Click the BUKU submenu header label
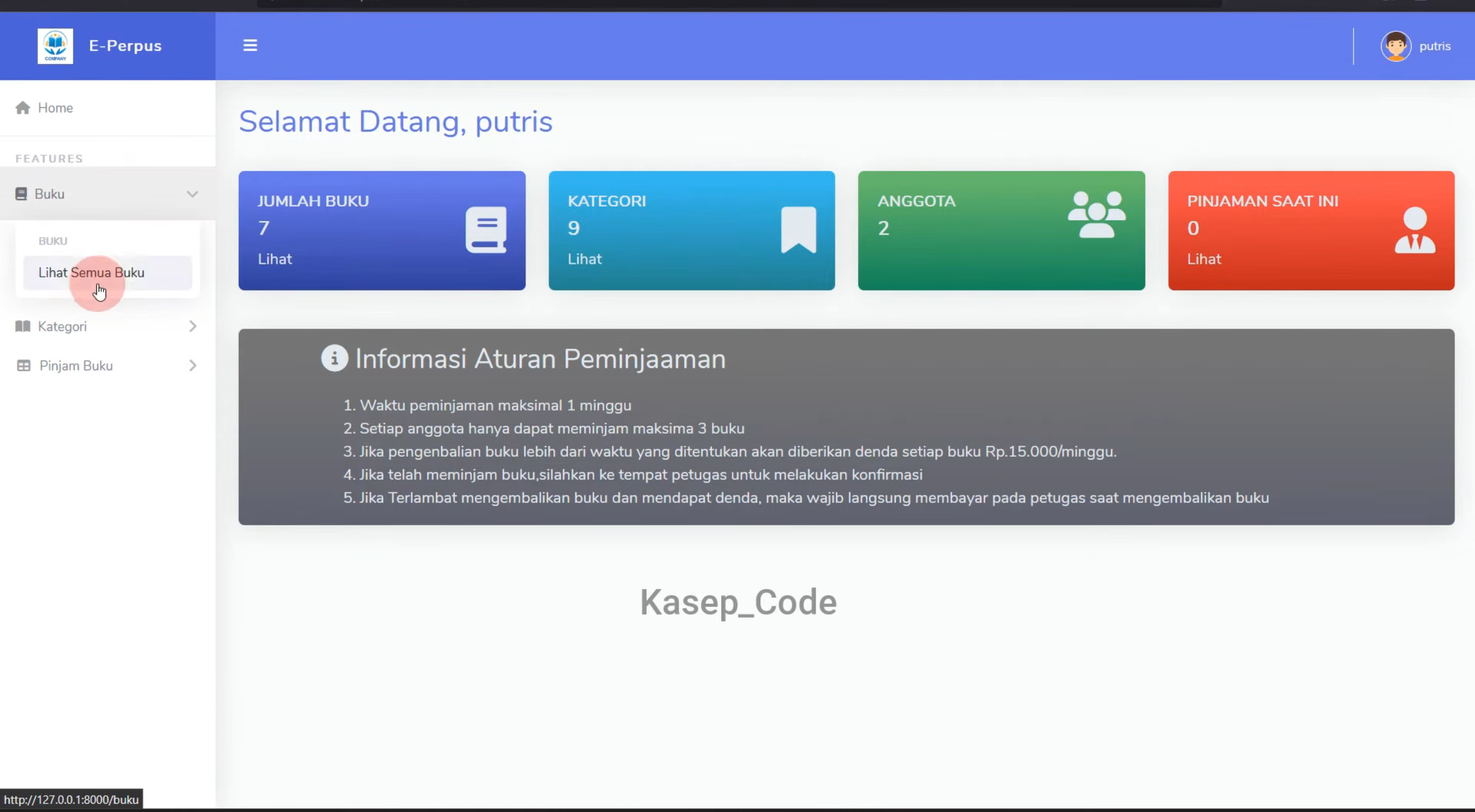The width and height of the screenshot is (1475, 812). click(x=52, y=241)
